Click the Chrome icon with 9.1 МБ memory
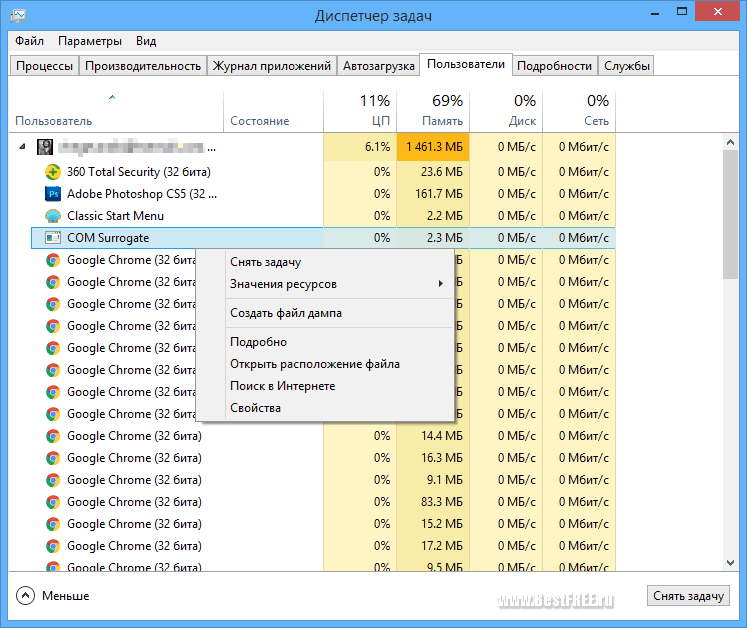The width and height of the screenshot is (747, 628). pyautogui.click(x=52, y=480)
